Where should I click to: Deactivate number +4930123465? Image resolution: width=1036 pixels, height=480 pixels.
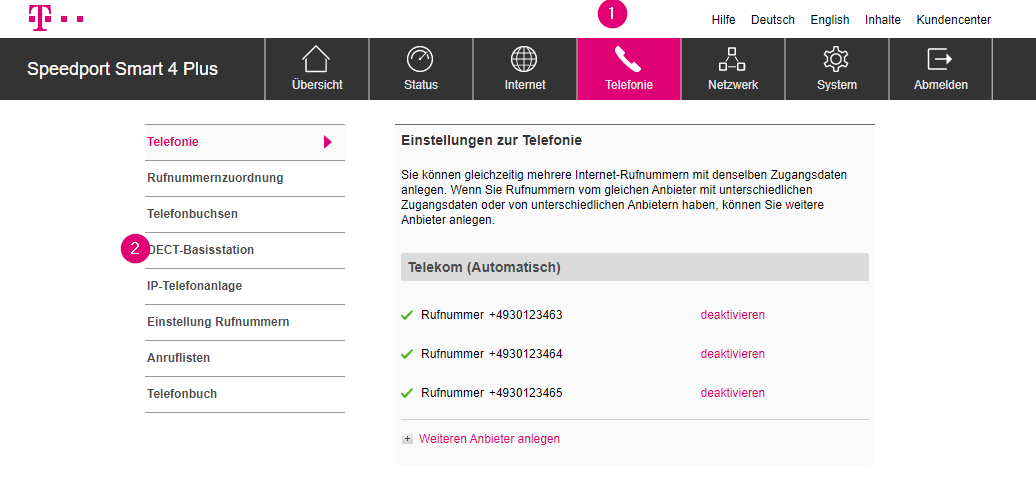pos(733,393)
